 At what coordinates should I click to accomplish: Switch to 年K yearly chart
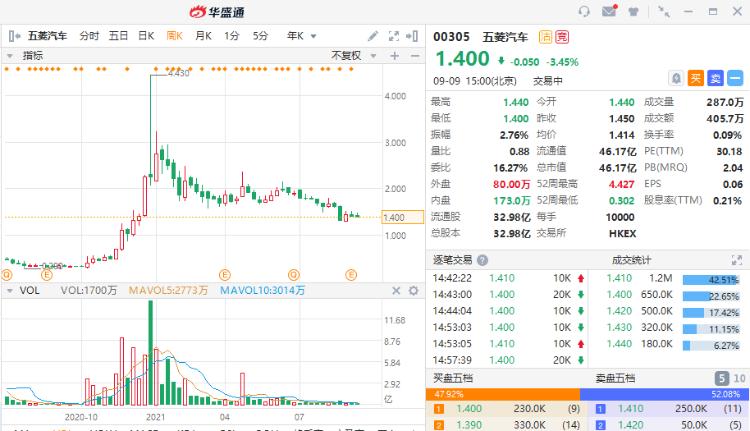tap(295, 36)
